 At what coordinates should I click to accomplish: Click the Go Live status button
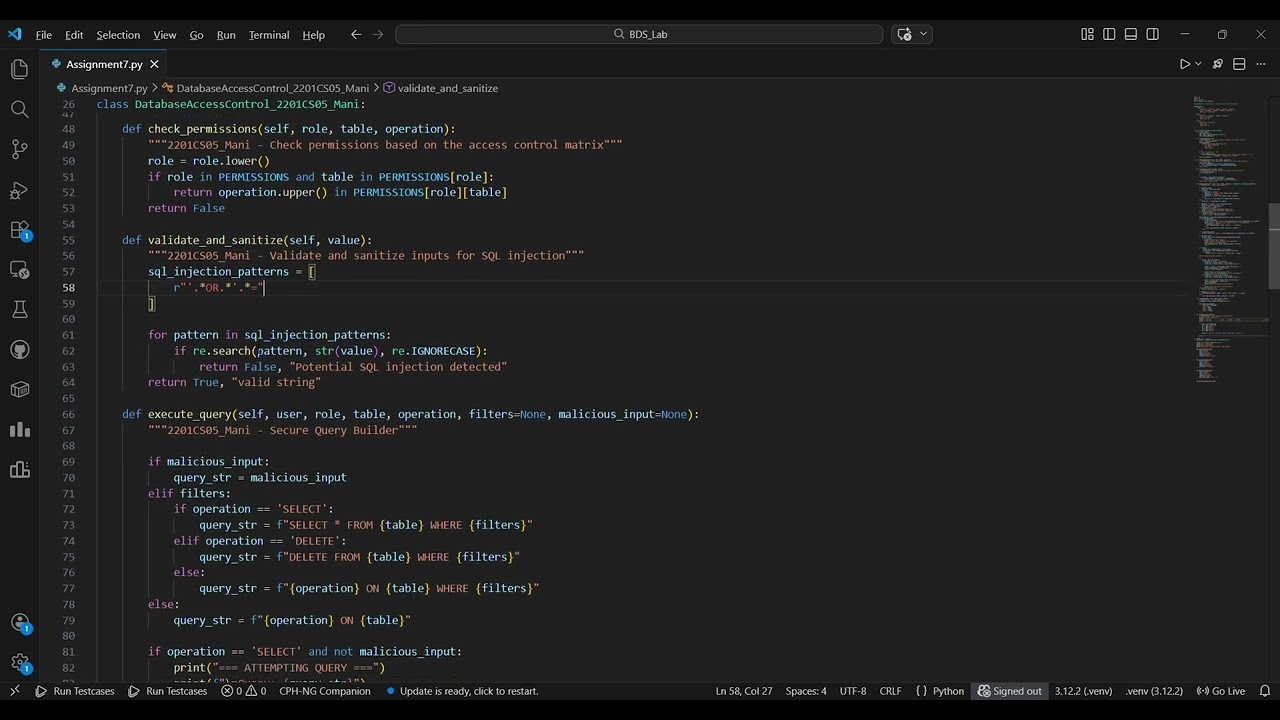click(x=1221, y=691)
